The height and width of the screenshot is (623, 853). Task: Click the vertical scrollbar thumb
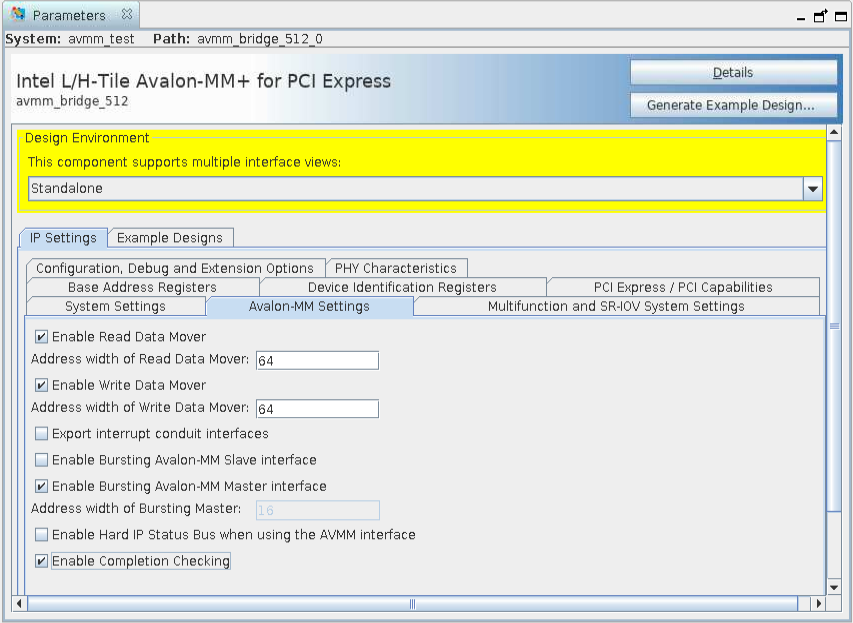coord(834,326)
